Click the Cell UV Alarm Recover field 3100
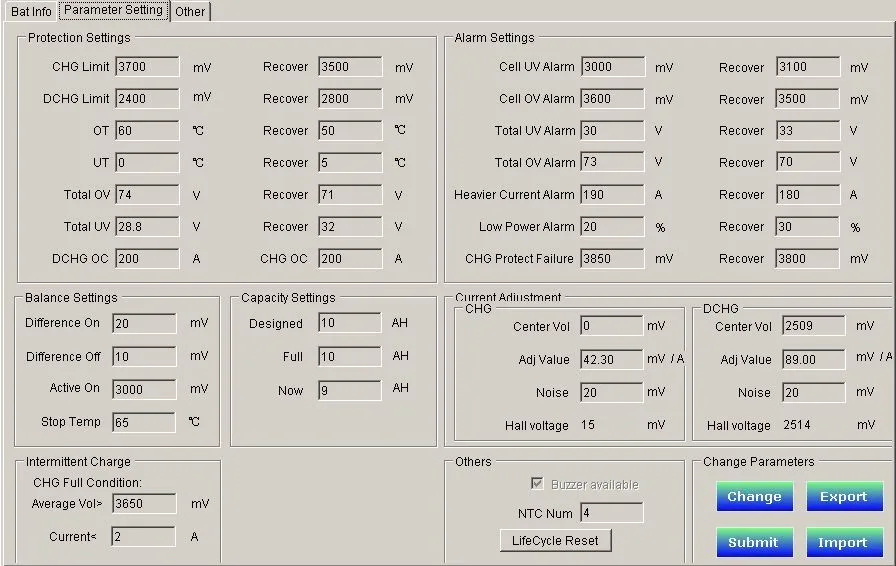This screenshot has width=896, height=566. [808, 66]
